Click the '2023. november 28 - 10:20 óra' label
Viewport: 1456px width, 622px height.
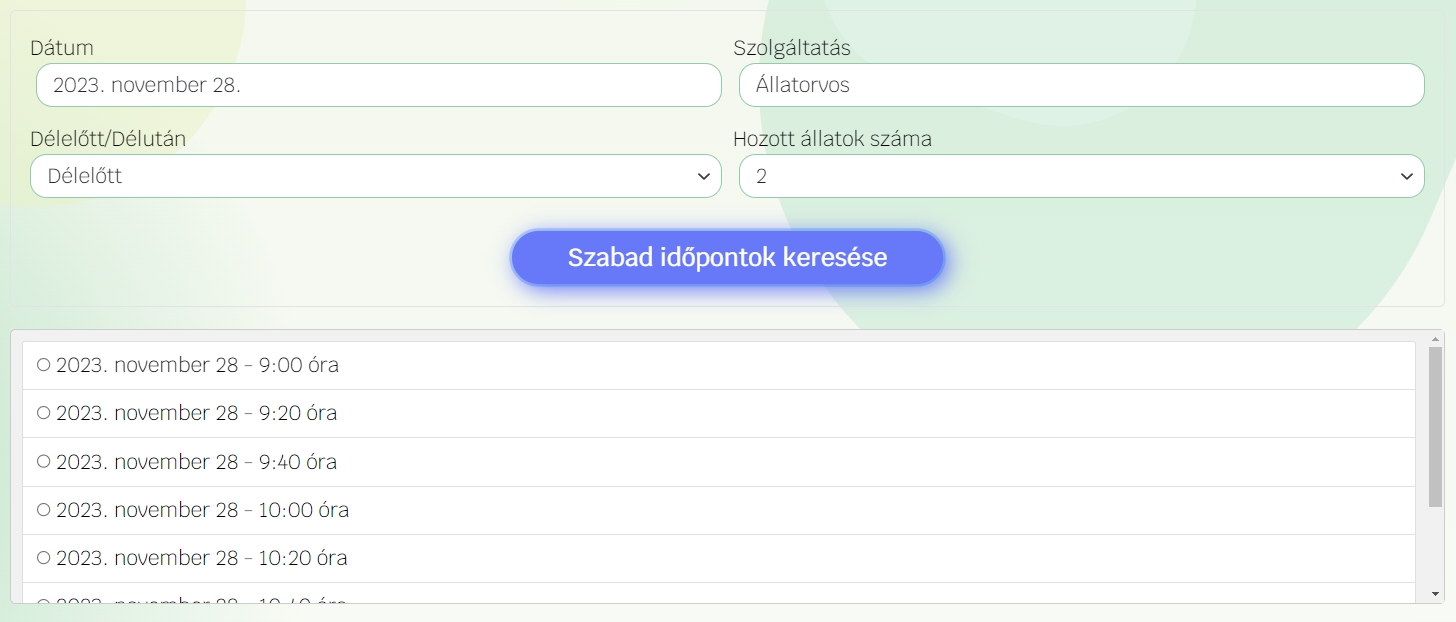point(201,558)
